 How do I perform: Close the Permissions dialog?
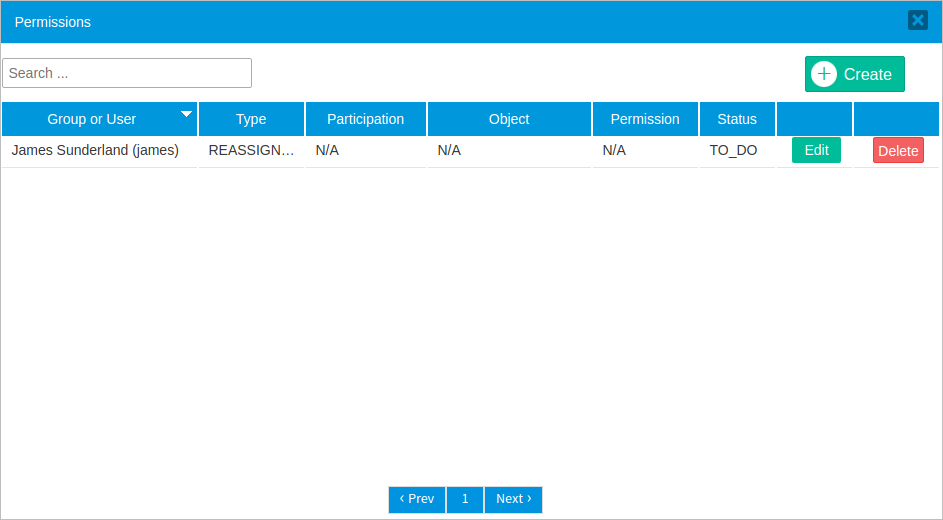click(x=917, y=20)
